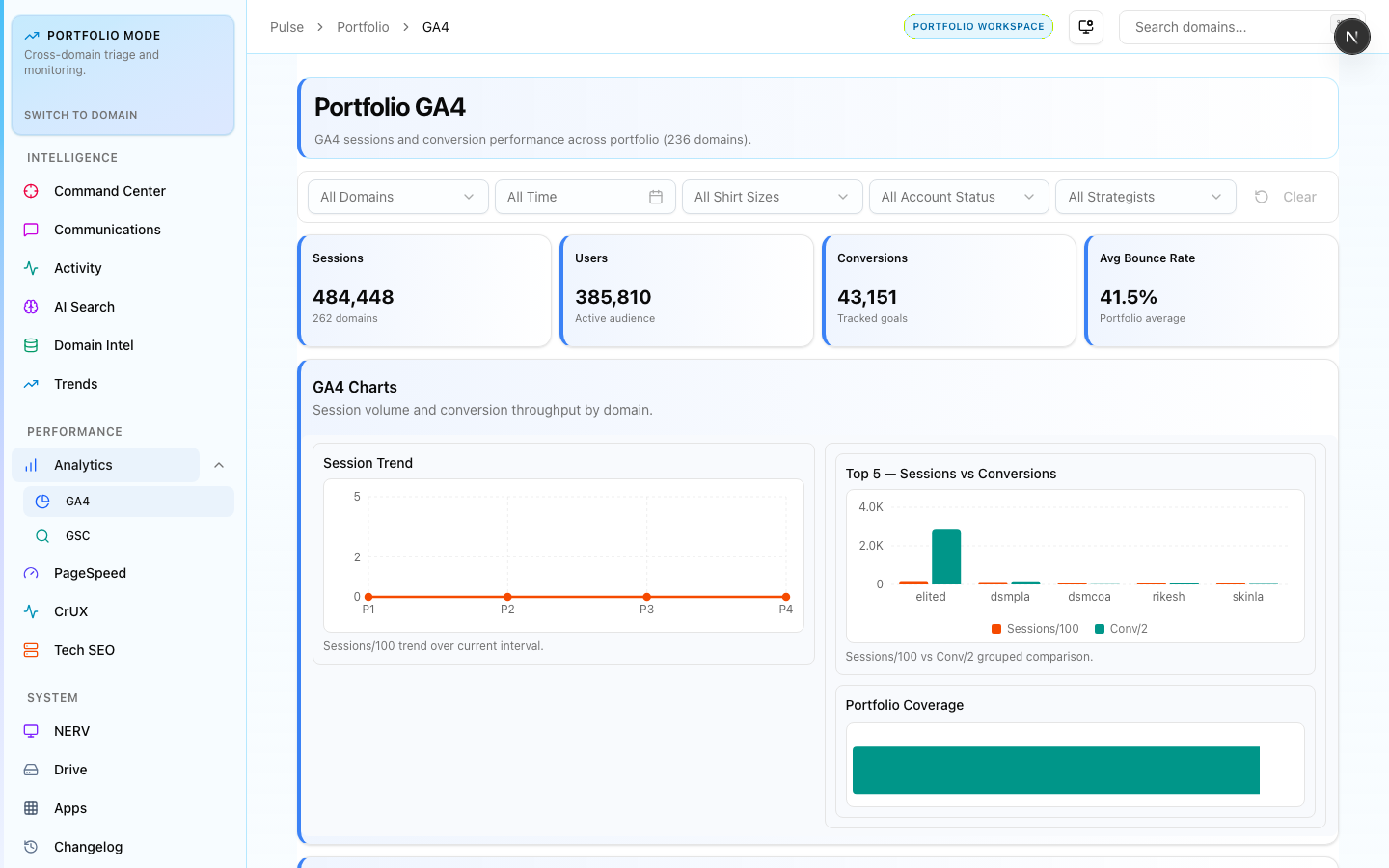Open Communications via its chat icon
1389x868 pixels.
click(x=31, y=230)
